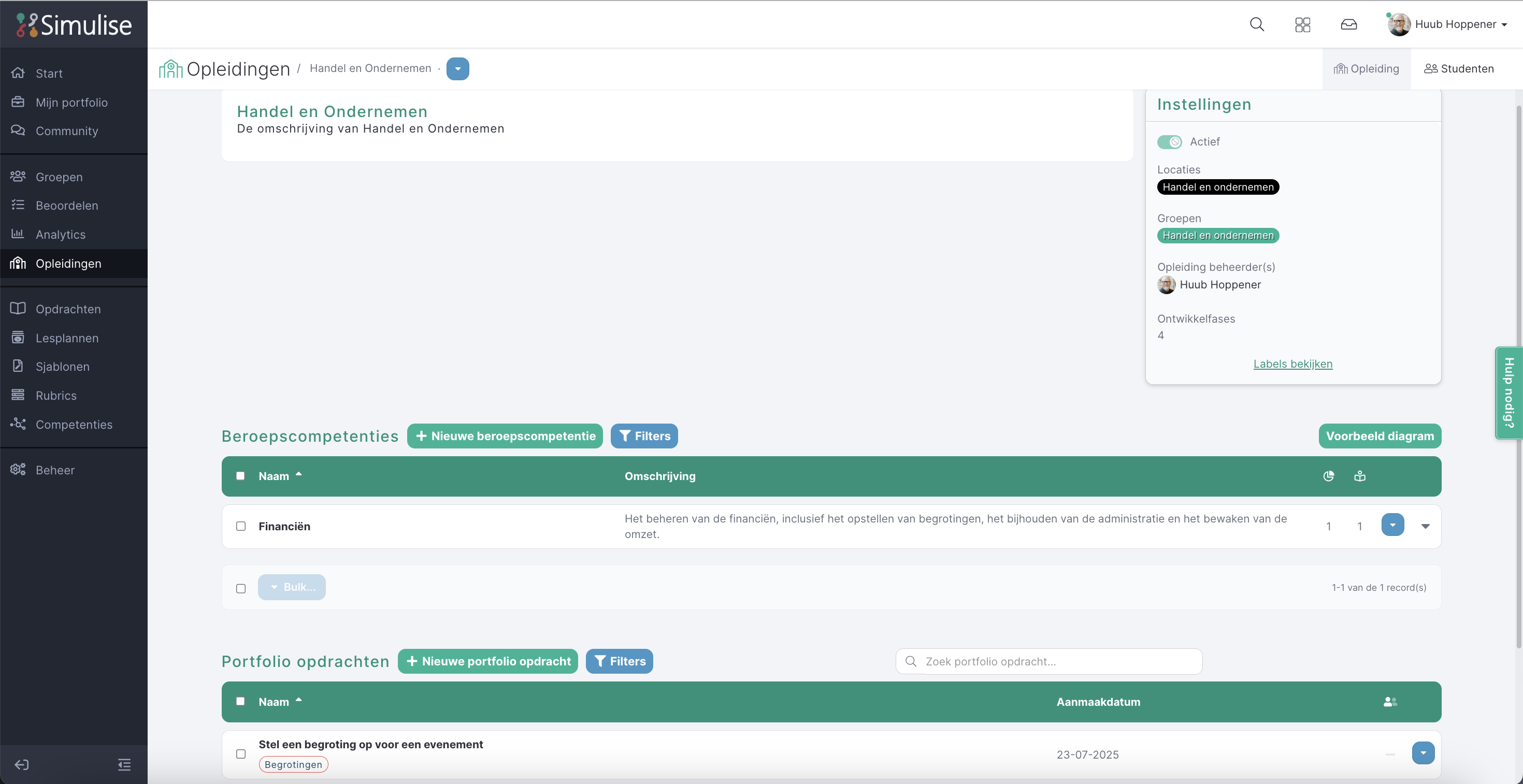Check the 'Stel een begroting op' row checkbox
This screenshot has width=1523, height=784.
click(241, 754)
